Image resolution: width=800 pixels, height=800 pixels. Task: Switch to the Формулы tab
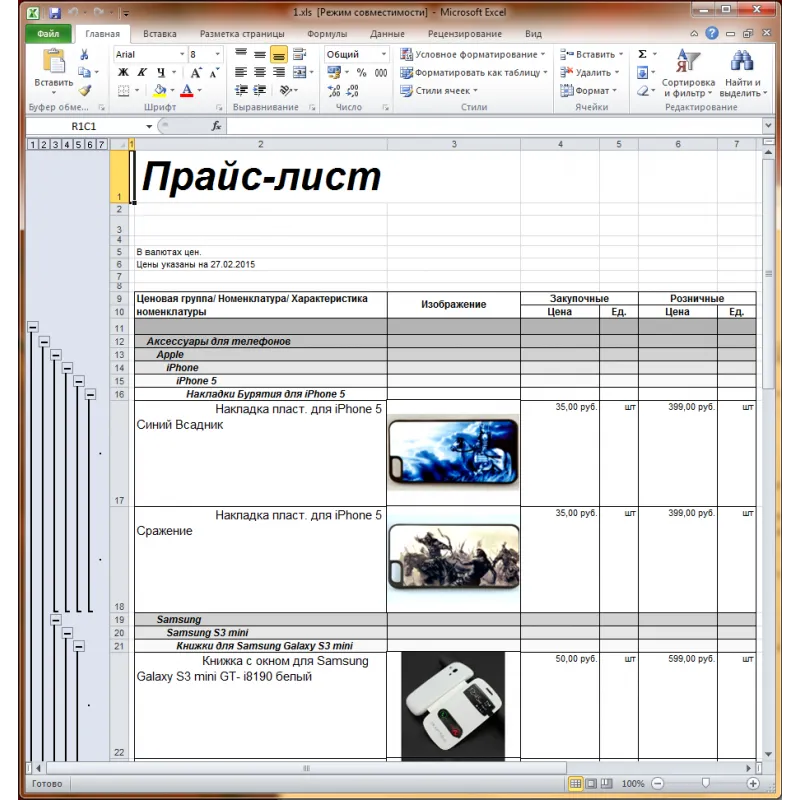point(327,34)
